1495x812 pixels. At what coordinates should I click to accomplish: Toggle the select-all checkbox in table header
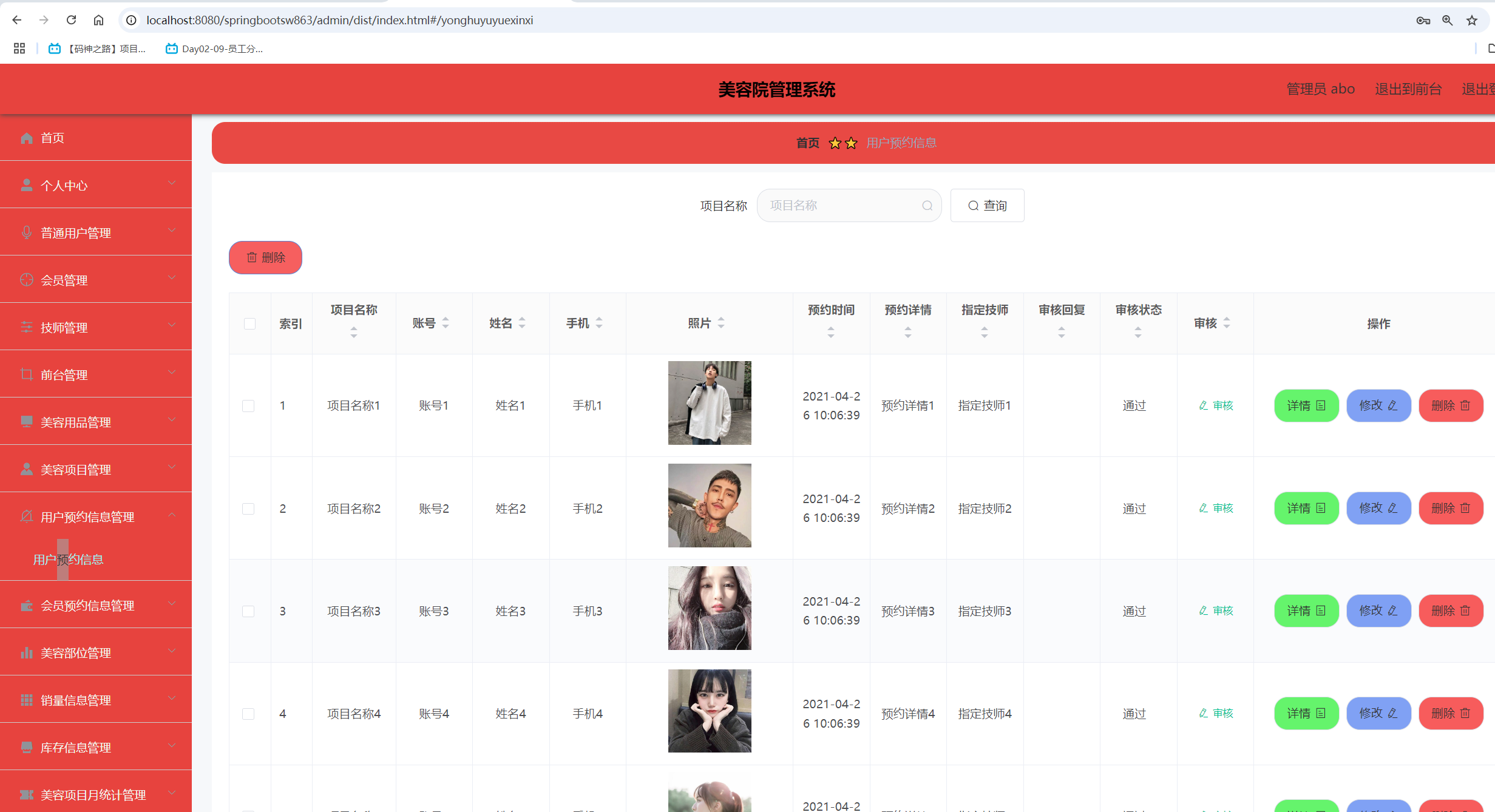250,323
